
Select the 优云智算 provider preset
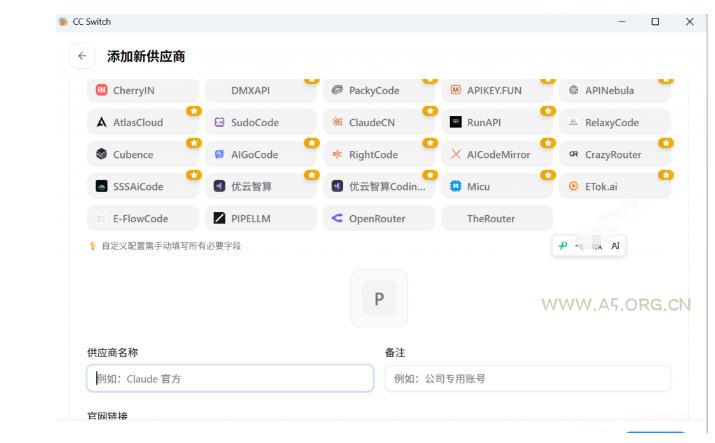click(261, 186)
